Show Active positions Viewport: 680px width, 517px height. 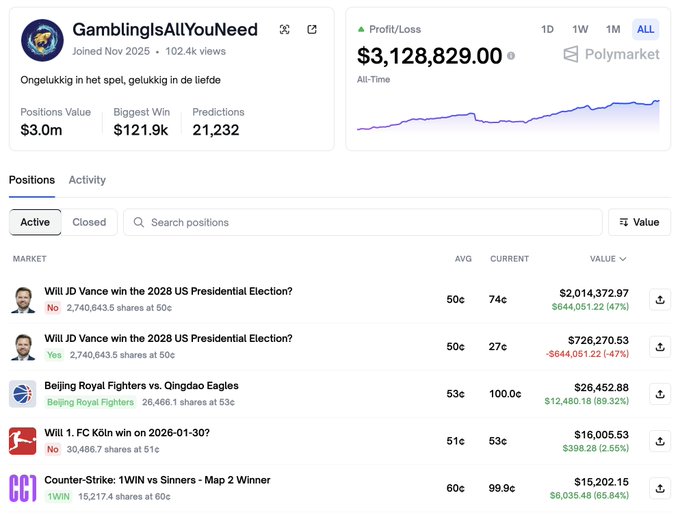point(35,222)
